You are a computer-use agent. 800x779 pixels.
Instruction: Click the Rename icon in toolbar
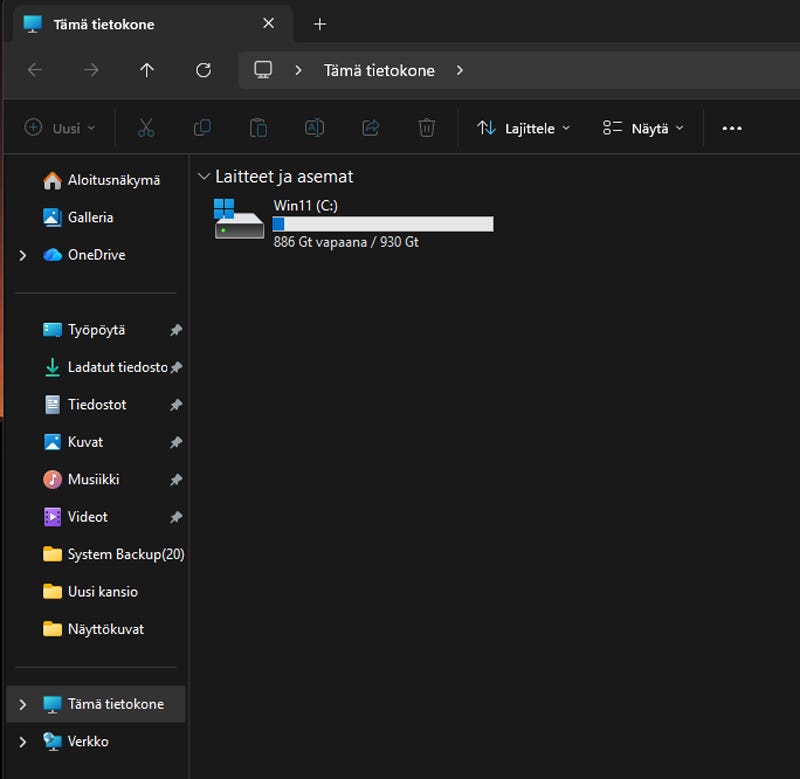[314, 128]
